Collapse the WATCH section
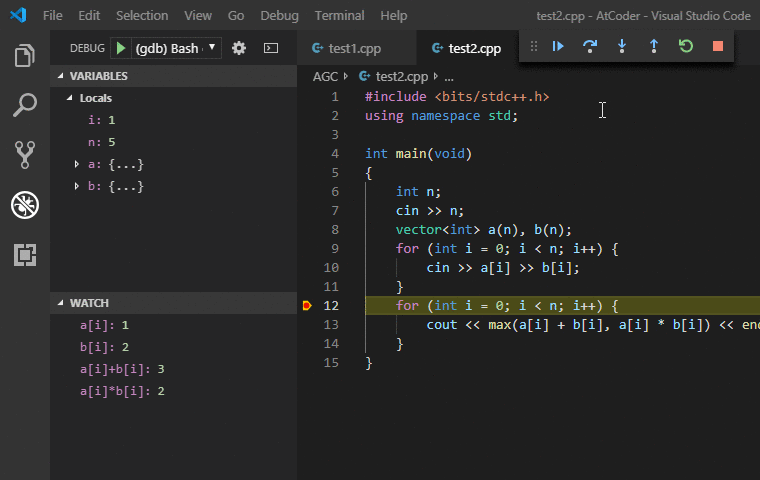The width and height of the screenshot is (760, 480). pos(89,303)
